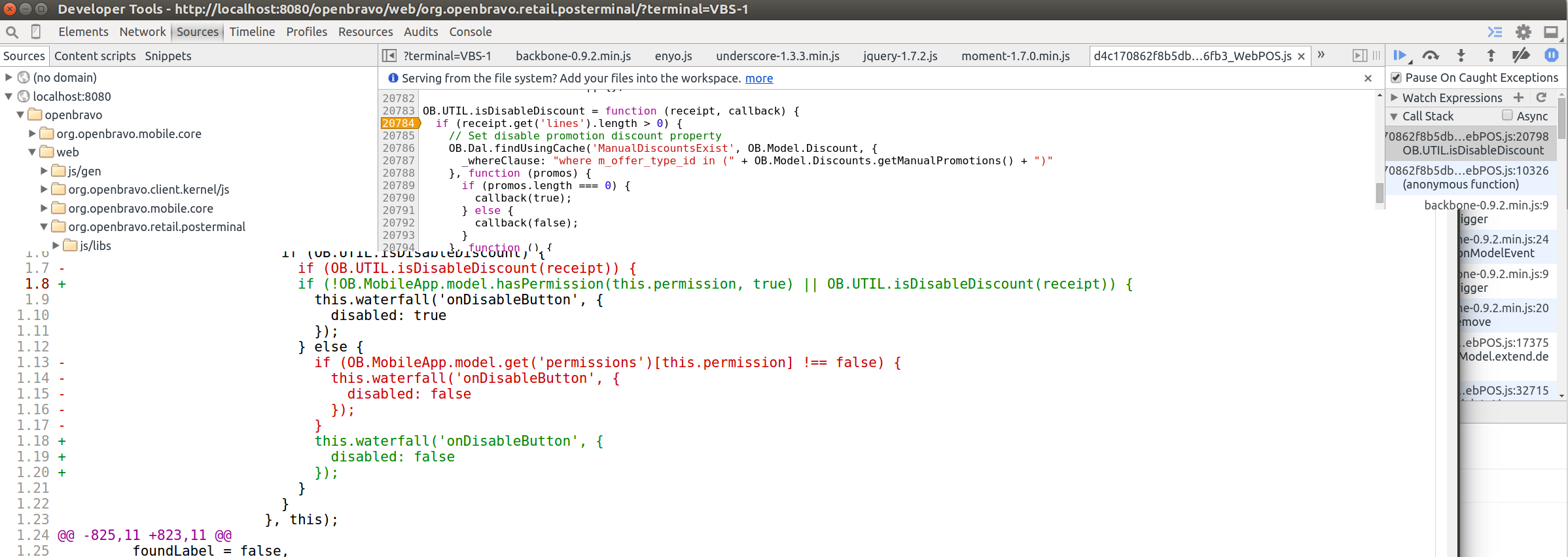Collapse the localhost:8080 tree node
The image size is (1568, 557).
coord(9,96)
